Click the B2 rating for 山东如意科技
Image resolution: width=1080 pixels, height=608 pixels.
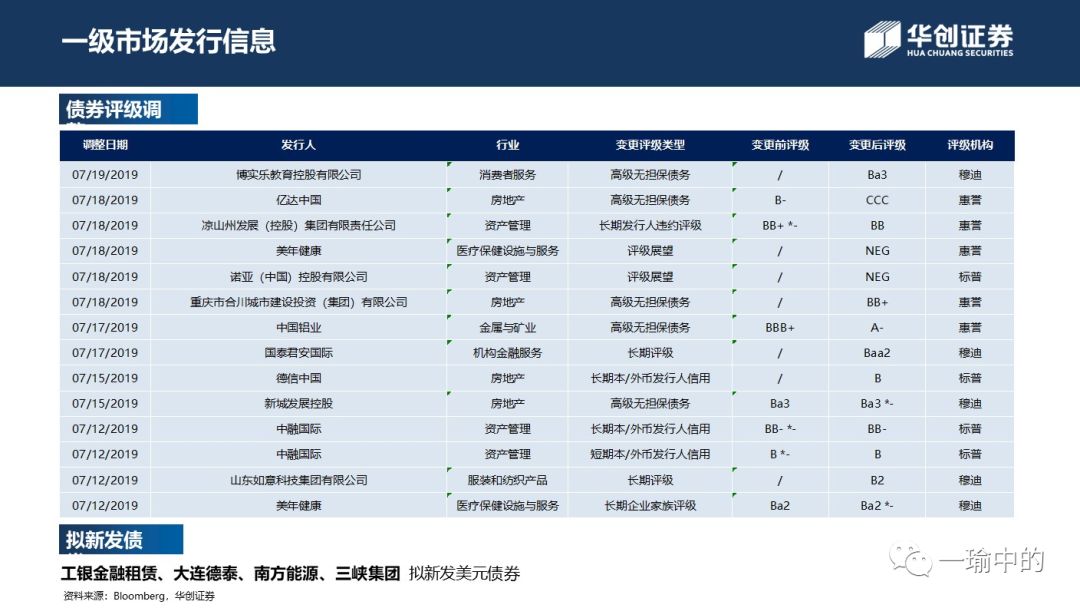coord(877,480)
